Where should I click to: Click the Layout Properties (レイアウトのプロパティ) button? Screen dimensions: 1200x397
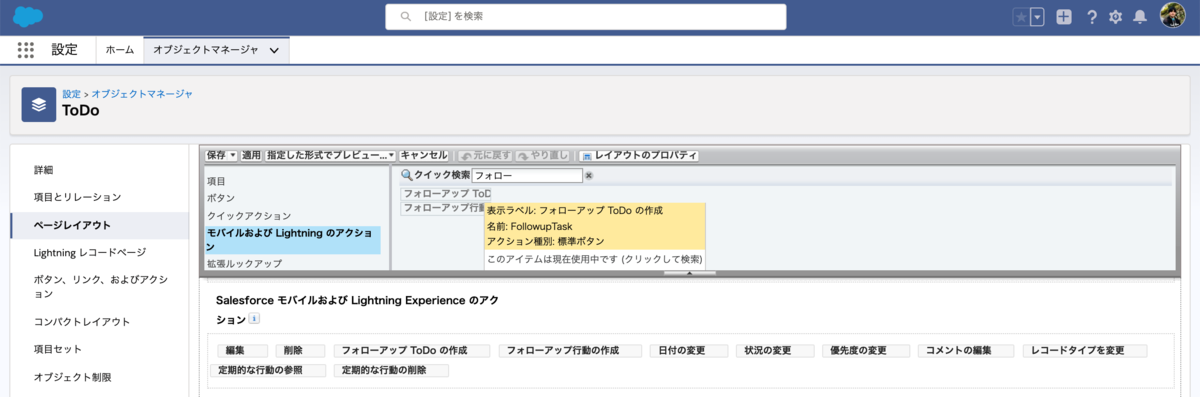(639, 156)
